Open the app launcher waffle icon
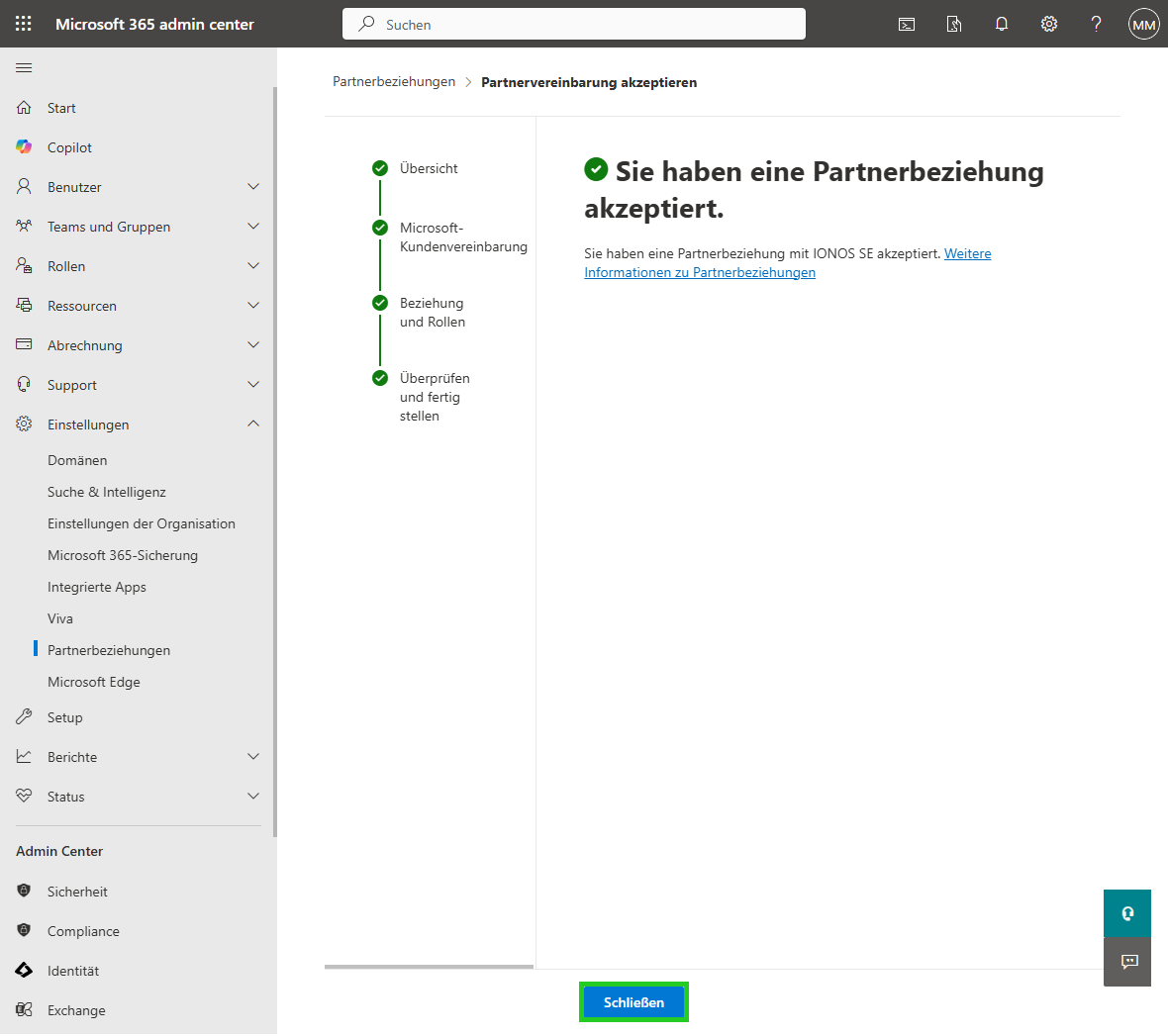Image resolution: width=1168 pixels, height=1036 pixels. [24, 24]
